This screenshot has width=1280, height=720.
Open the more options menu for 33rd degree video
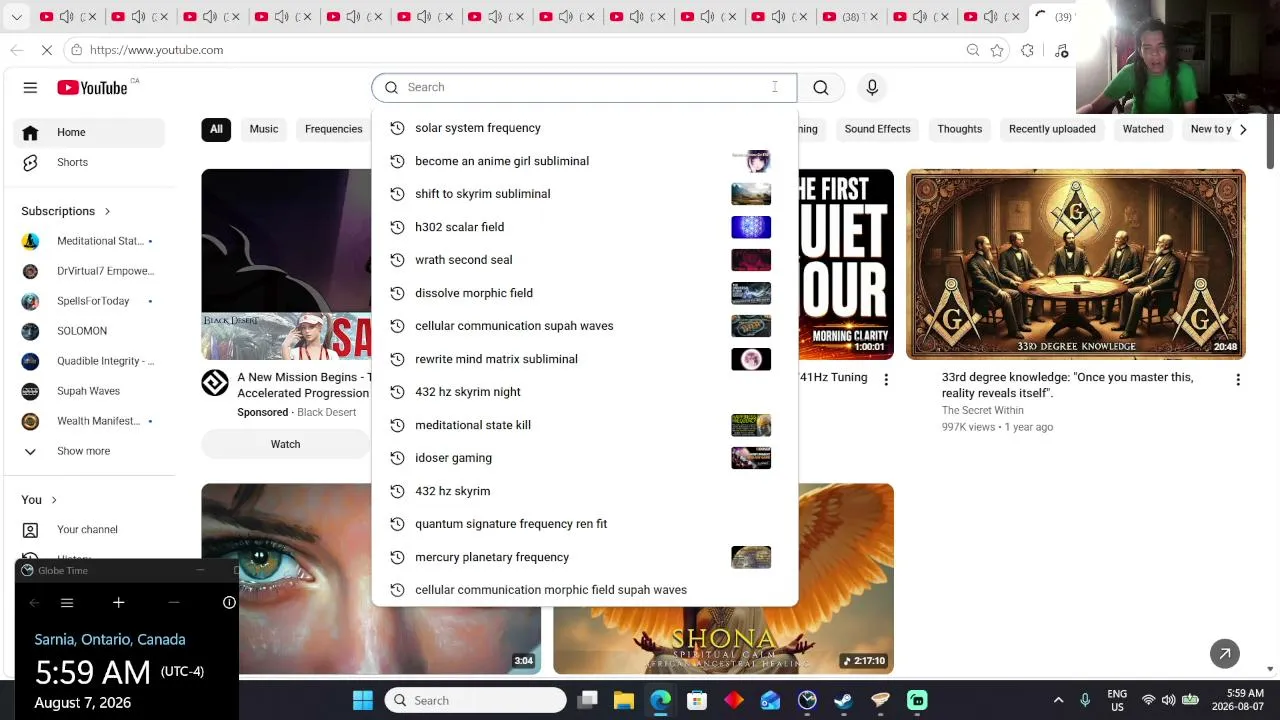(x=1238, y=380)
